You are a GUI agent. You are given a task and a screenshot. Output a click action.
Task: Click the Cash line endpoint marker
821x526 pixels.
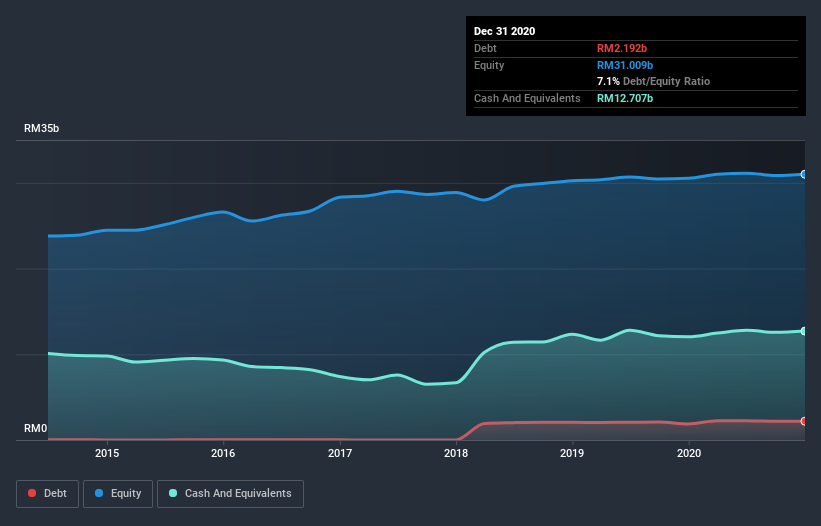pos(804,331)
